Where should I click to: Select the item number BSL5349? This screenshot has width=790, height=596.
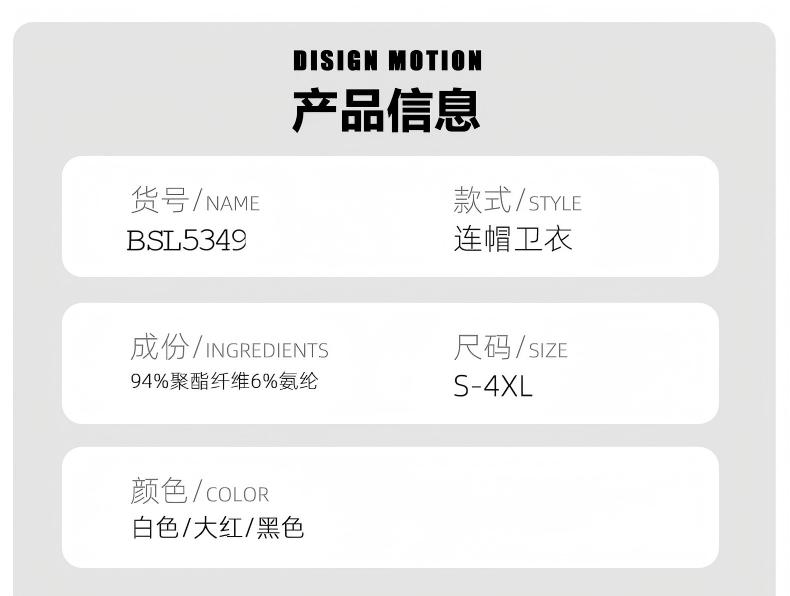(x=187, y=241)
